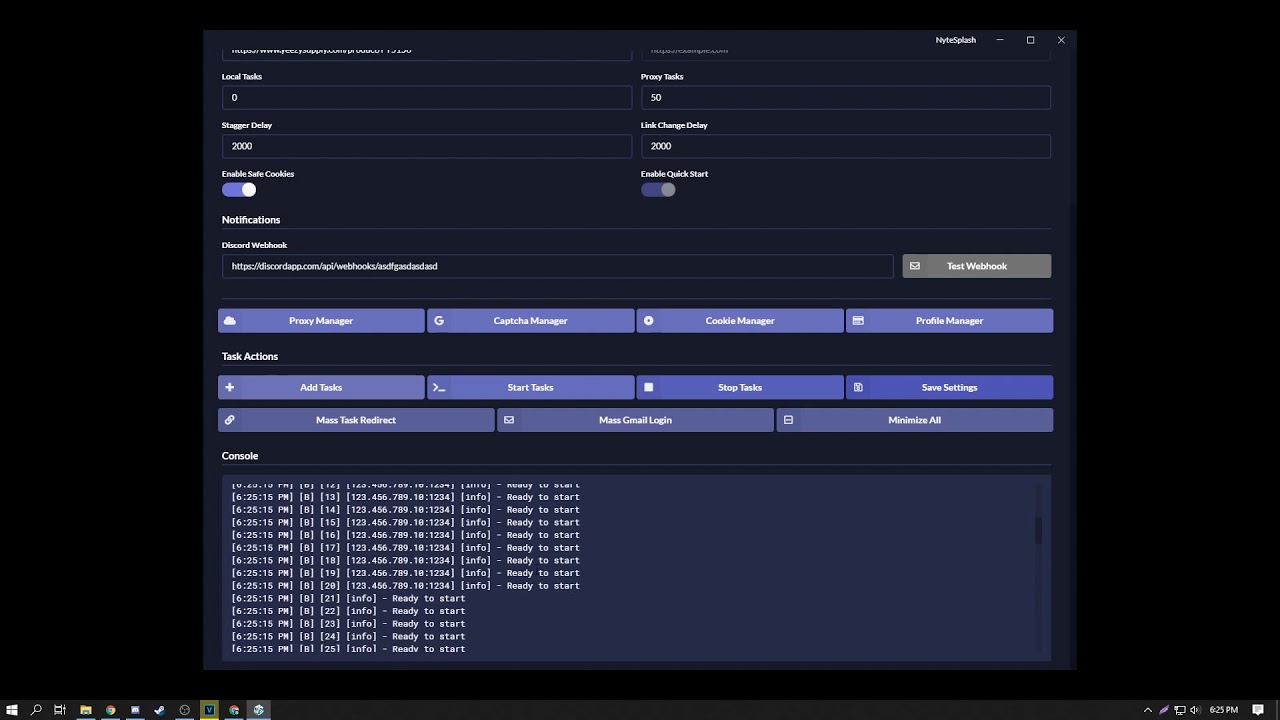This screenshot has height=720, width=1280.
Task: Click the Console section heading
Action: pyautogui.click(x=240, y=456)
